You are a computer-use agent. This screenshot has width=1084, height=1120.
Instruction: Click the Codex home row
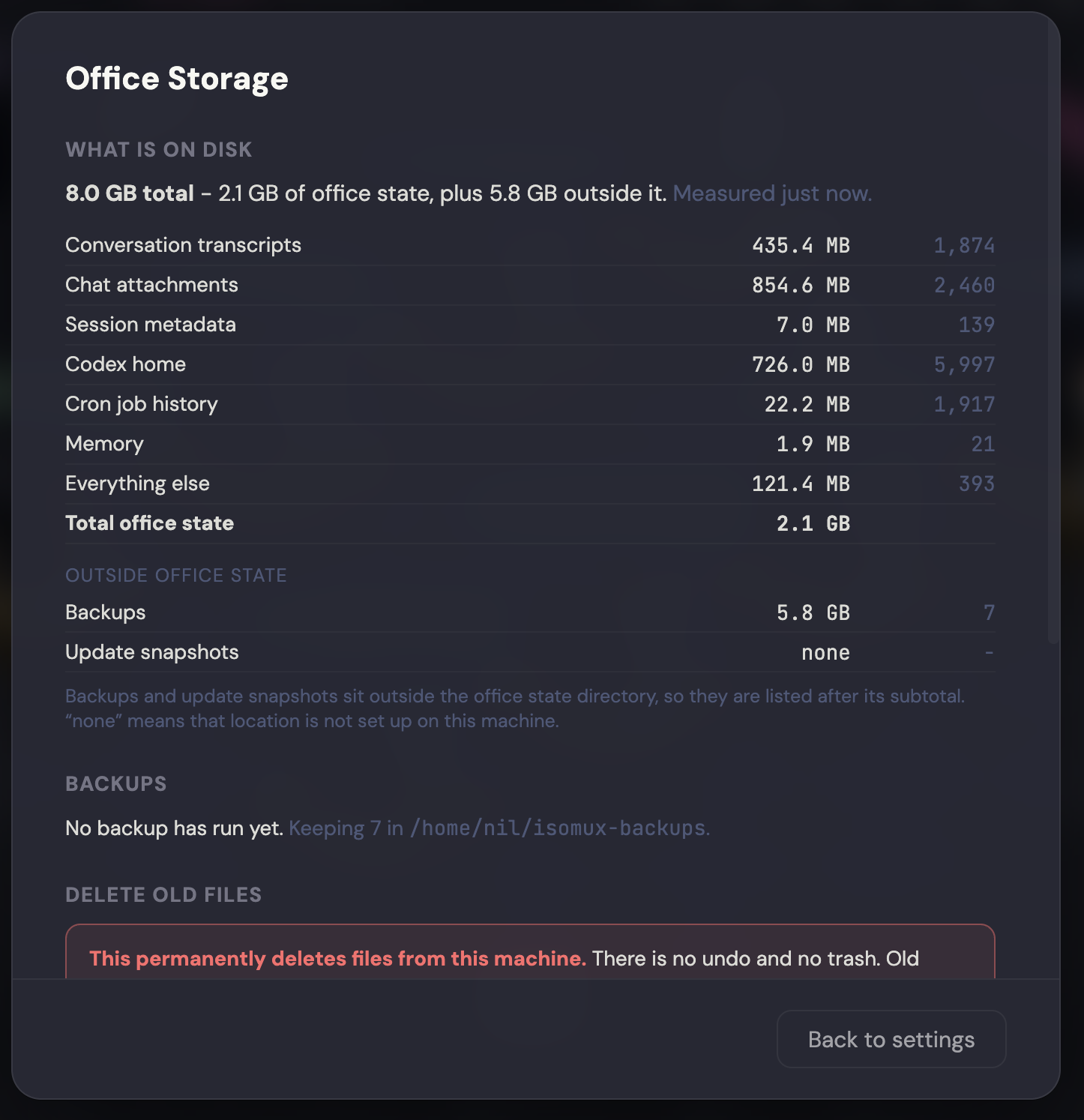point(530,364)
